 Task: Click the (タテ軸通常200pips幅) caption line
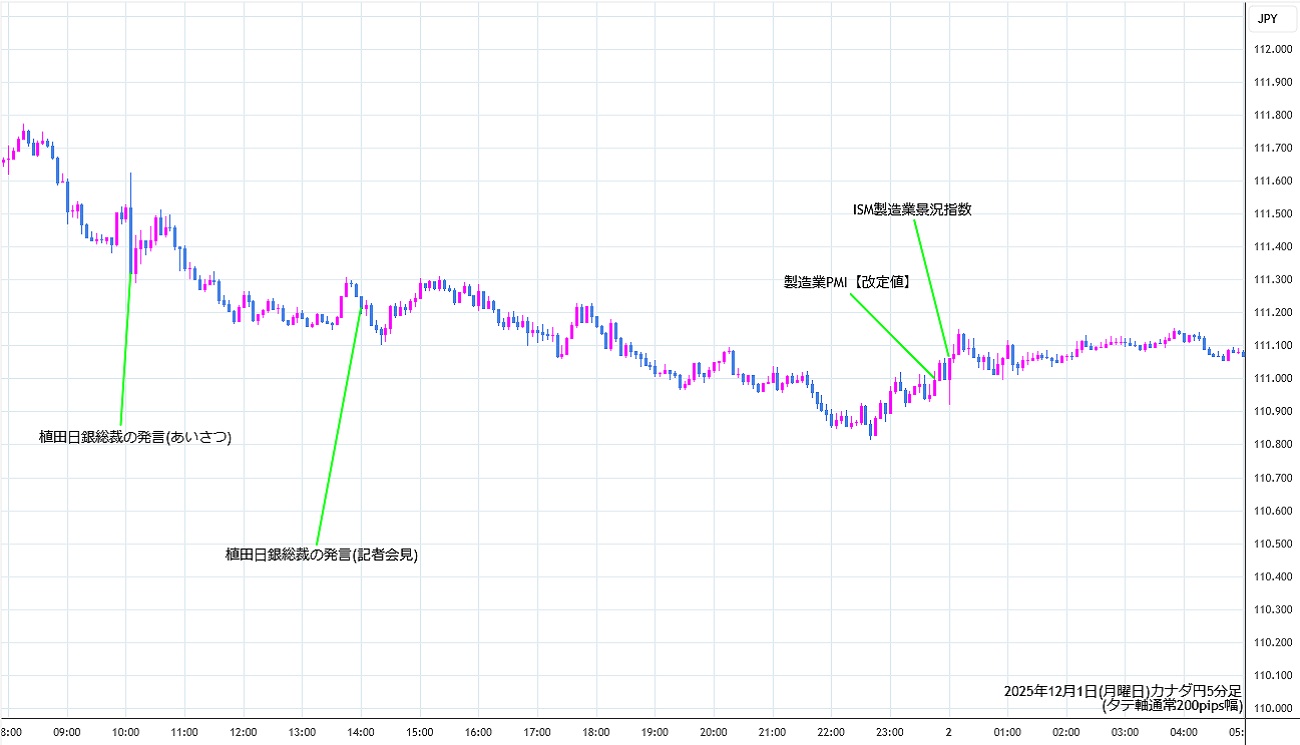tap(1171, 705)
